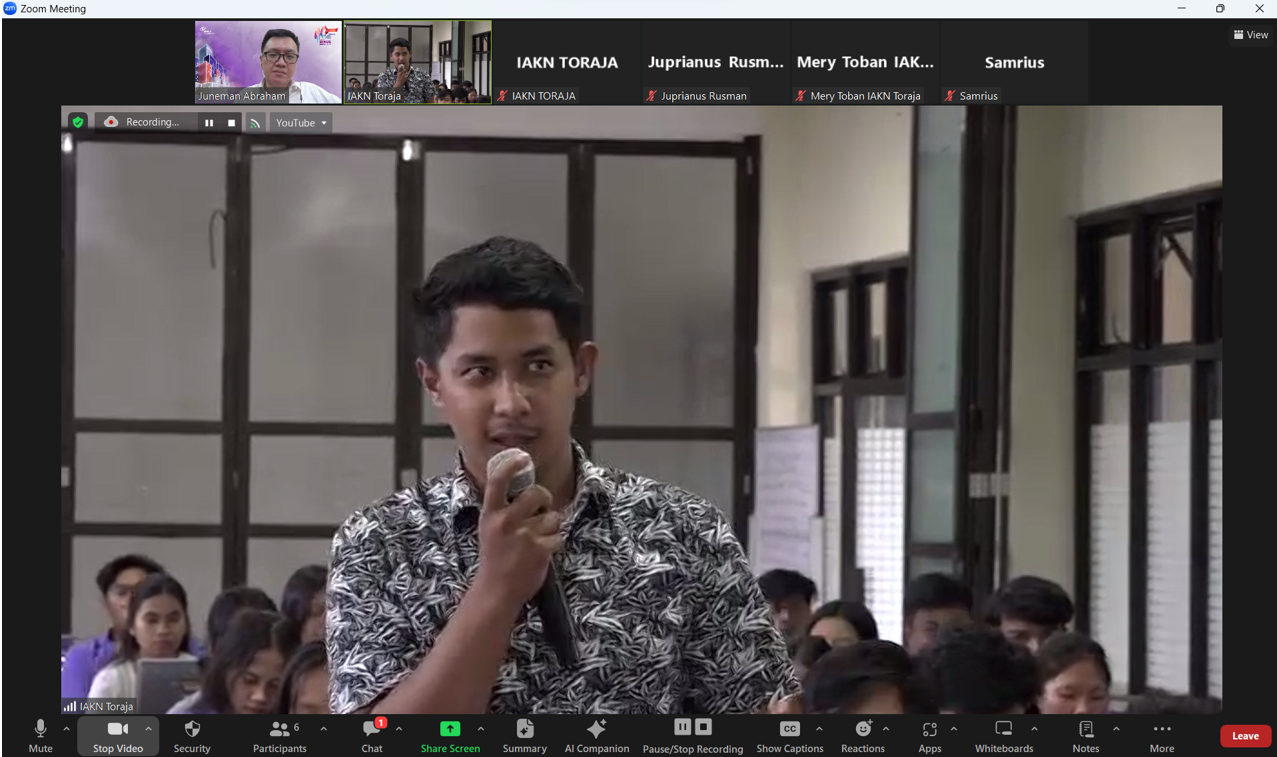This screenshot has height=757, width=1277.
Task: Expand the arrow beside Apps
Action: coord(953,729)
